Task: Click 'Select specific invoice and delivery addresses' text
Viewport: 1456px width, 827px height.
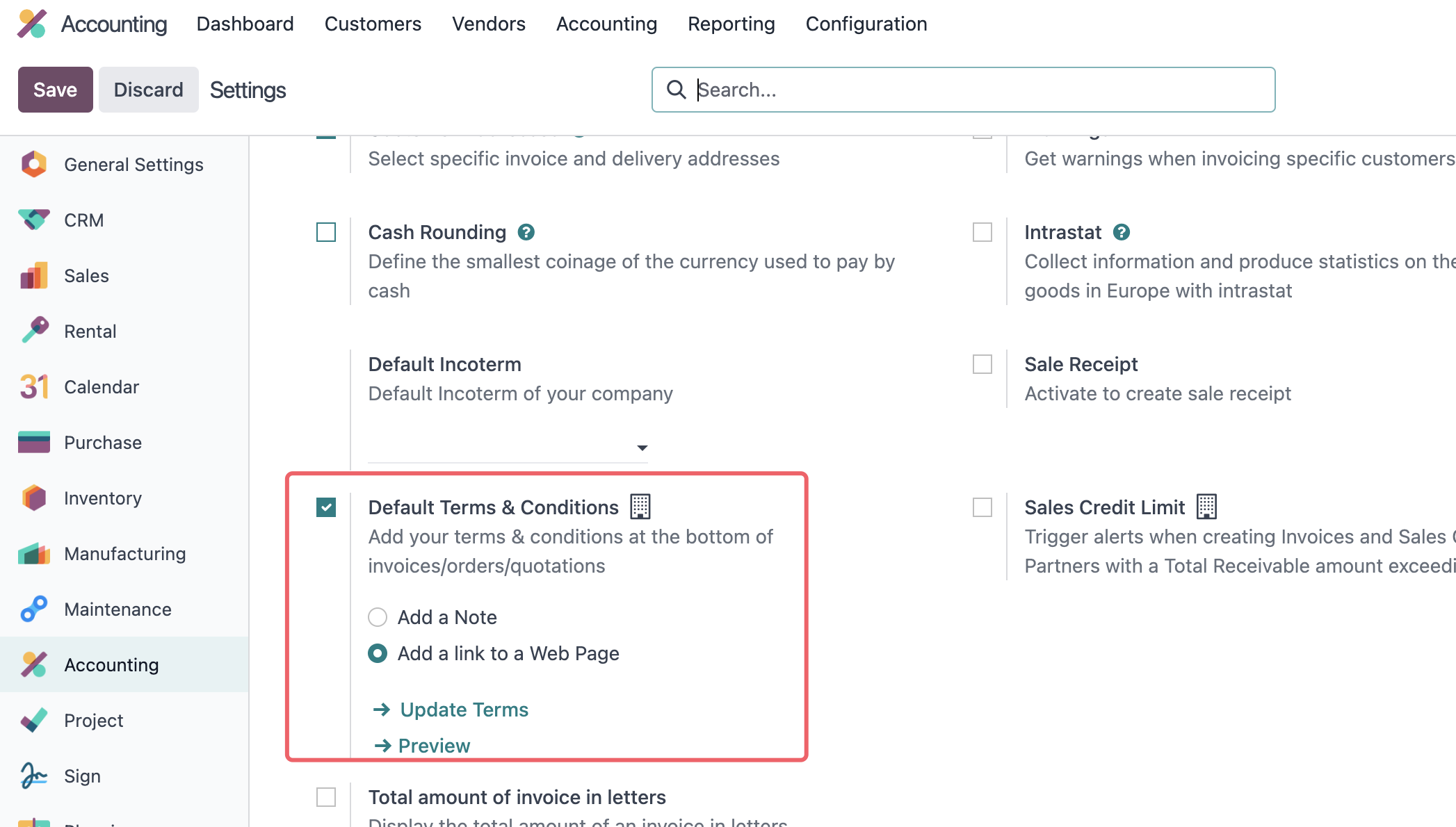Action: click(x=574, y=158)
